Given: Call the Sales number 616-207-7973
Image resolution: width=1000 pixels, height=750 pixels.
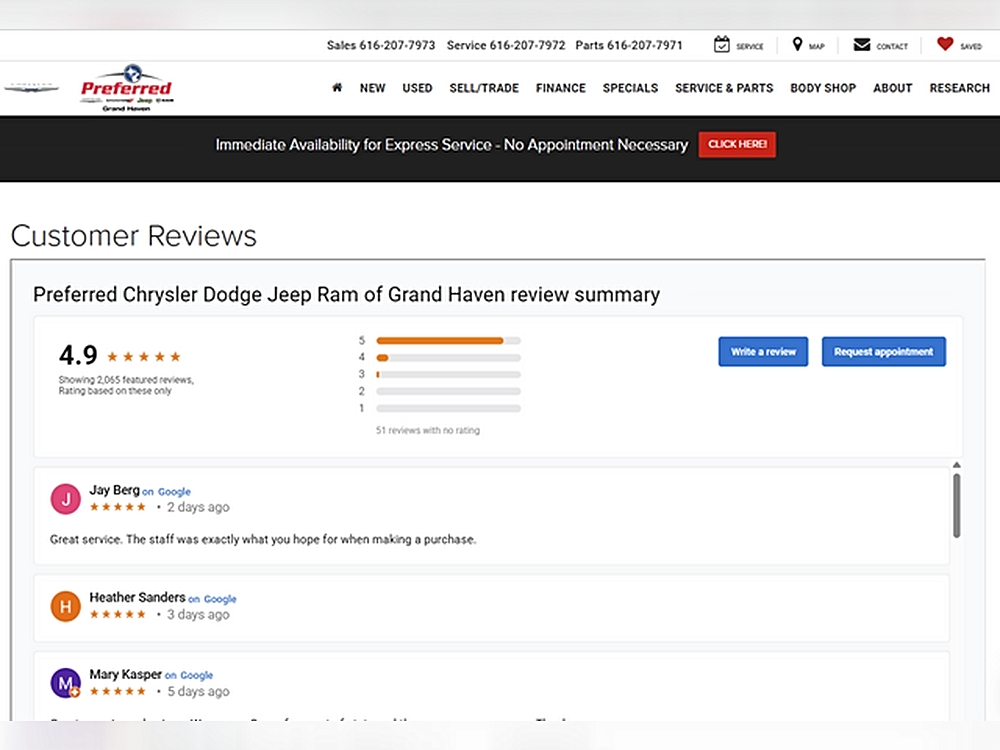Looking at the screenshot, I should 397,45.
